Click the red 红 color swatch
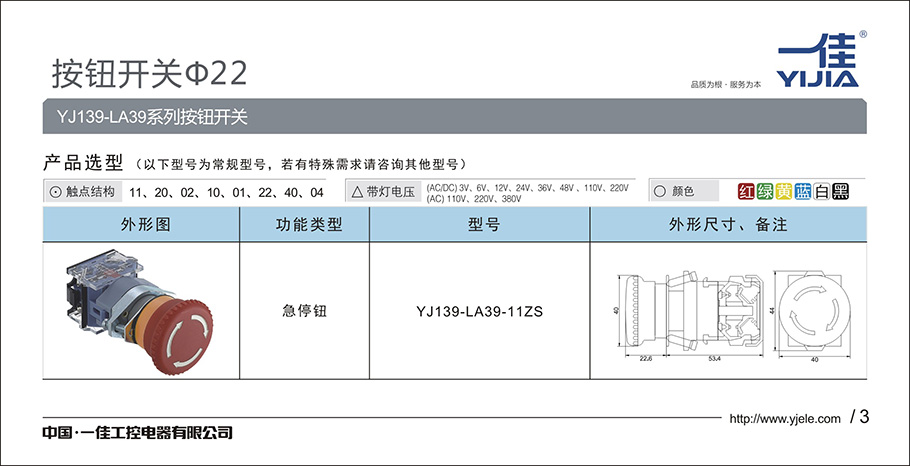Image resolution: width=910 pixels, height=466 pixels. [745, 191]
